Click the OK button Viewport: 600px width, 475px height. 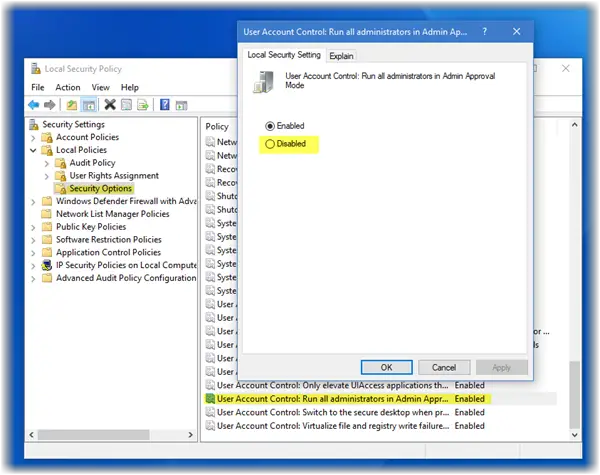(x=386, y=367)
